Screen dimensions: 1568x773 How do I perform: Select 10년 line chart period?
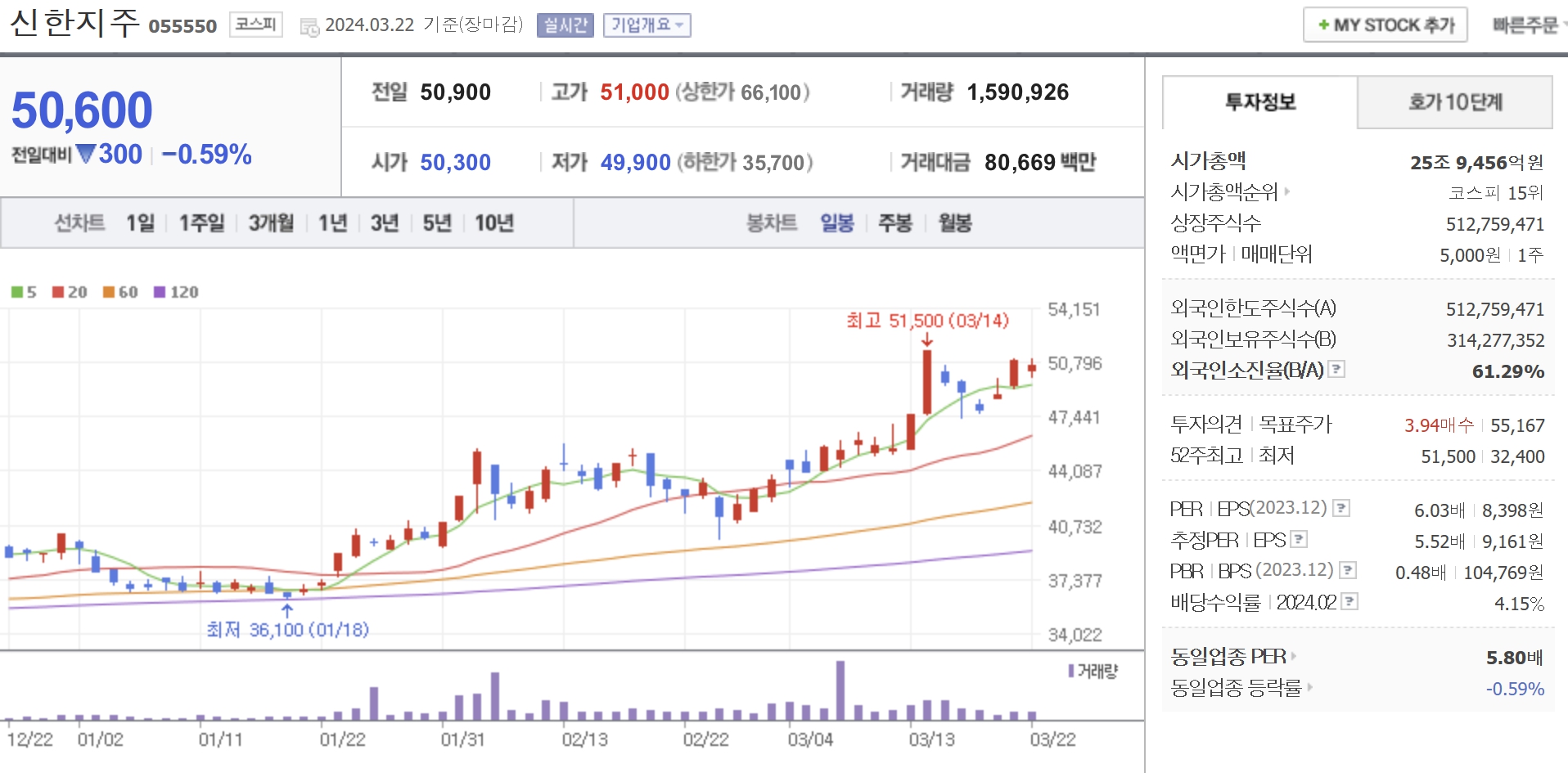[494, 222]
